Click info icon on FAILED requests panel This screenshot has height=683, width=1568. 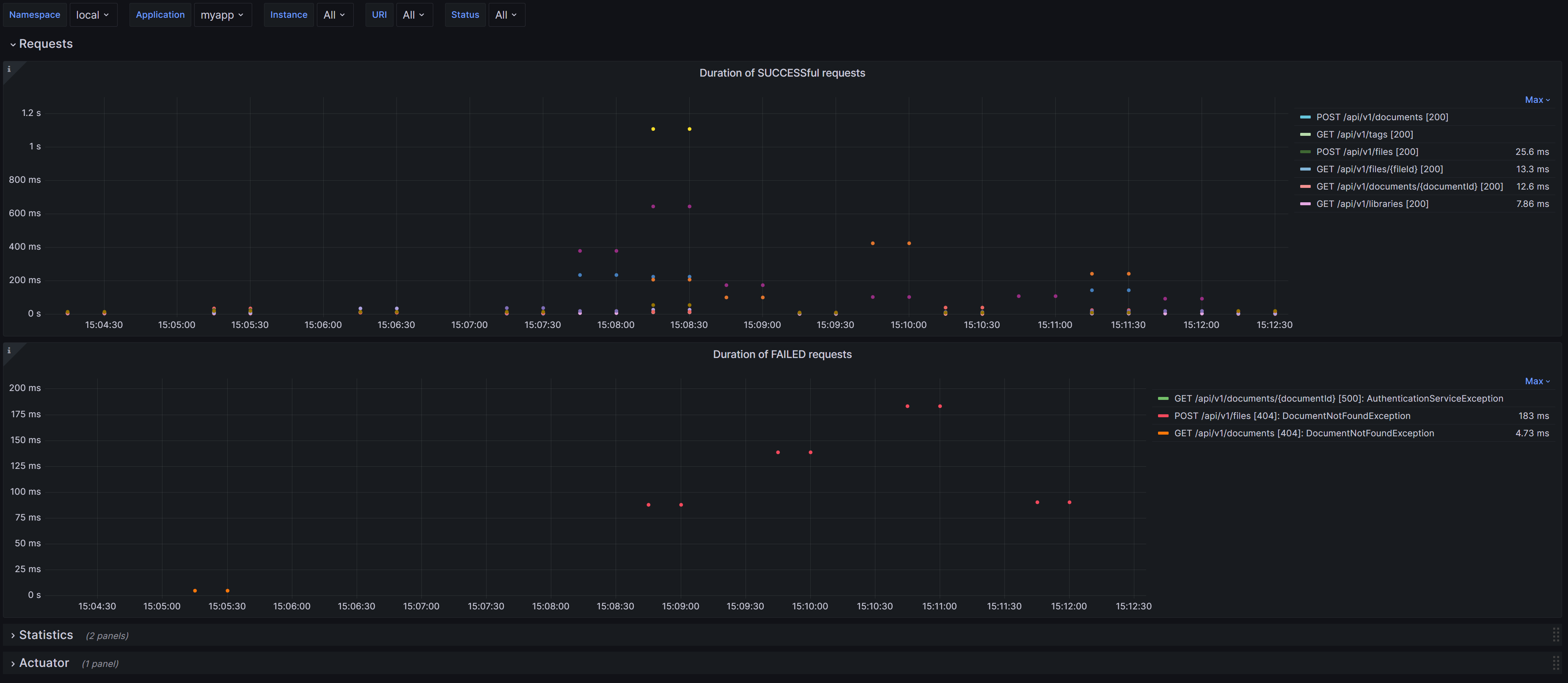click(x=9, y=351)
